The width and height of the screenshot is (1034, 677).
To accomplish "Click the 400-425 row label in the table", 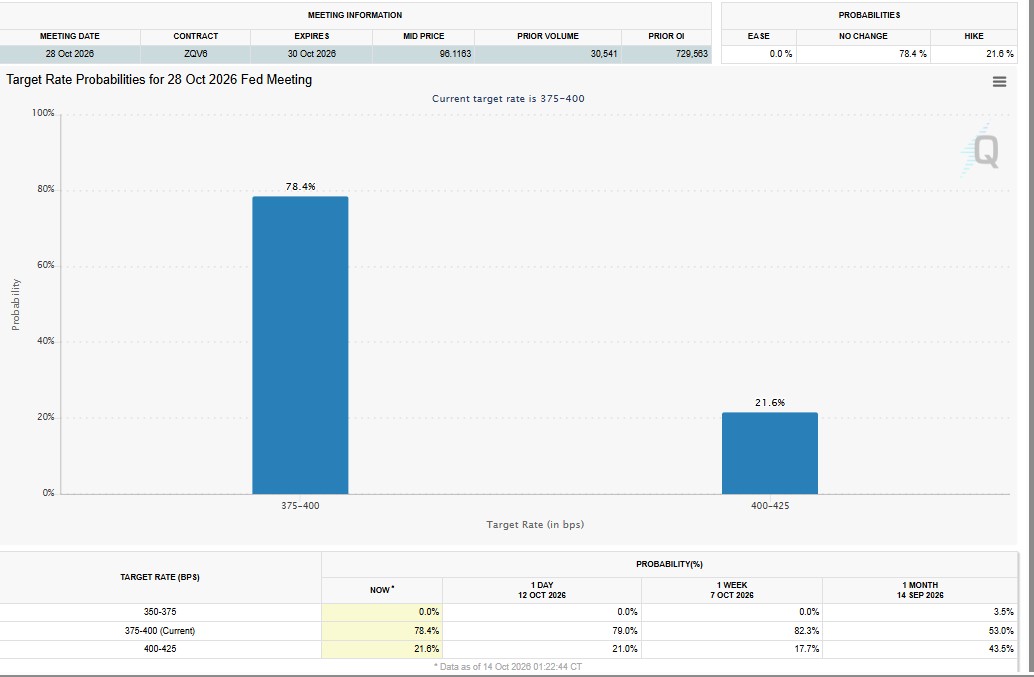I will point(160,649).
